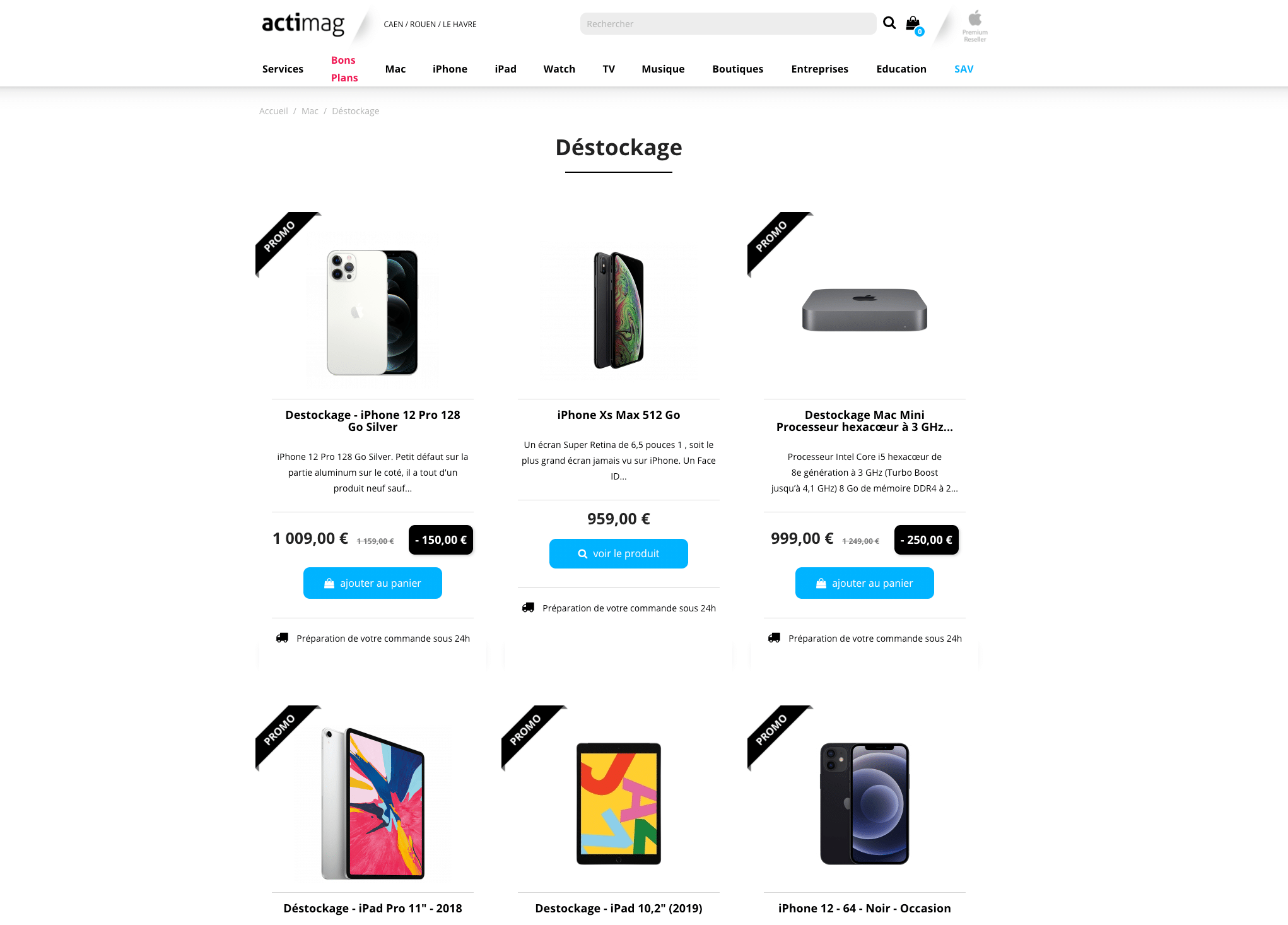The height and width of the screenshot is (925, 1288).
Task: Open the Mac navigation menu
Action: pyautogui.click(x=395, y=69)
